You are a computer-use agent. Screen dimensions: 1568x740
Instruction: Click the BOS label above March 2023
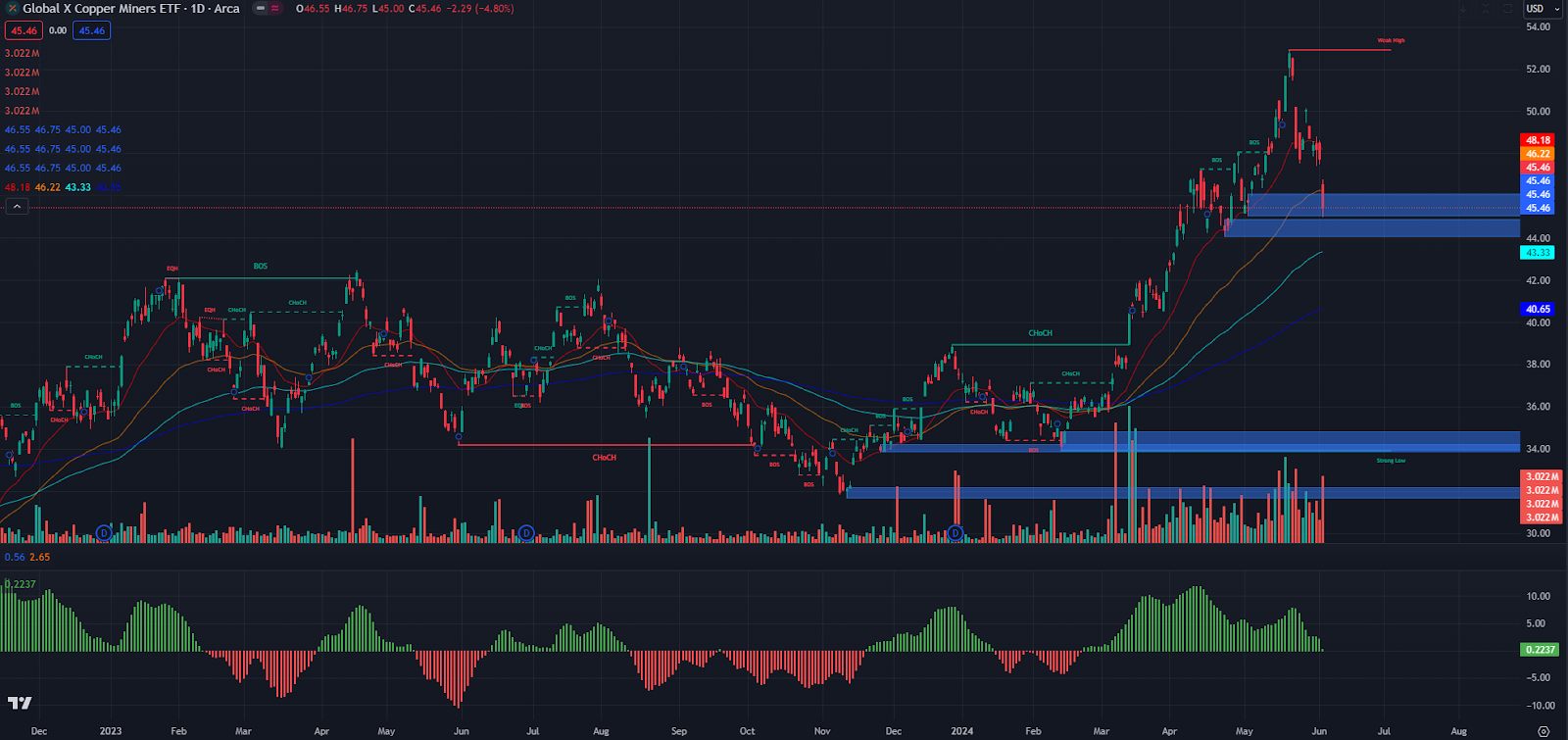point(261,267)
